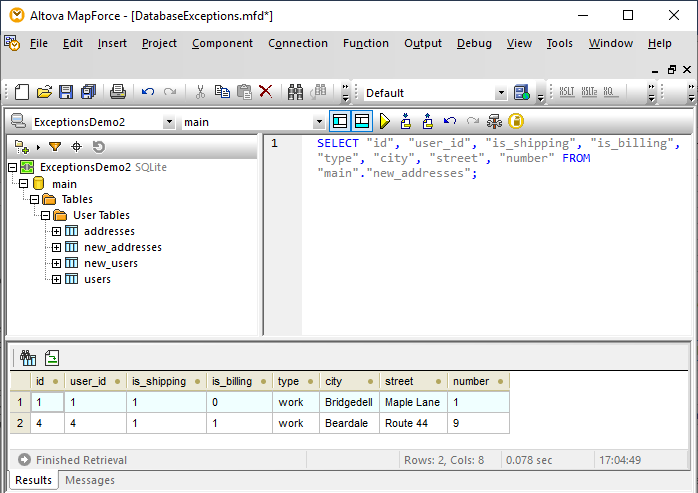Open the Default configuration dropdown
Image resolution: width=698 pixels, height=493 pixels.
501,93
